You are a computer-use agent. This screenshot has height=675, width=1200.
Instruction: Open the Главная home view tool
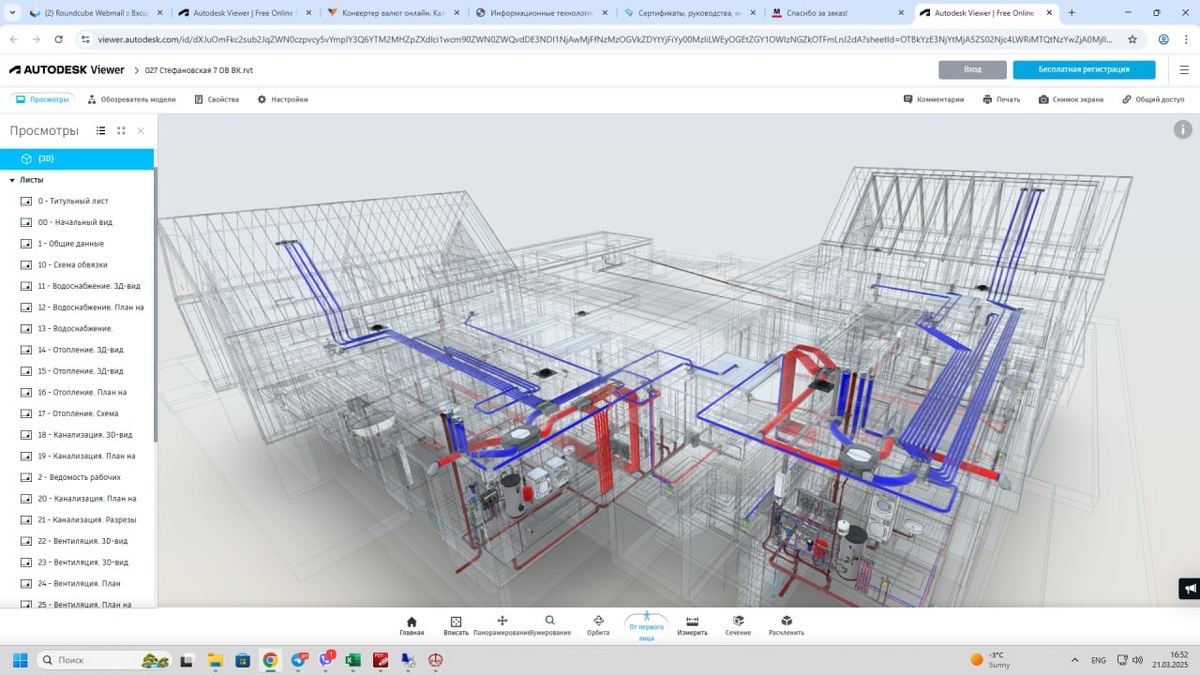click(x=411, y=626)
